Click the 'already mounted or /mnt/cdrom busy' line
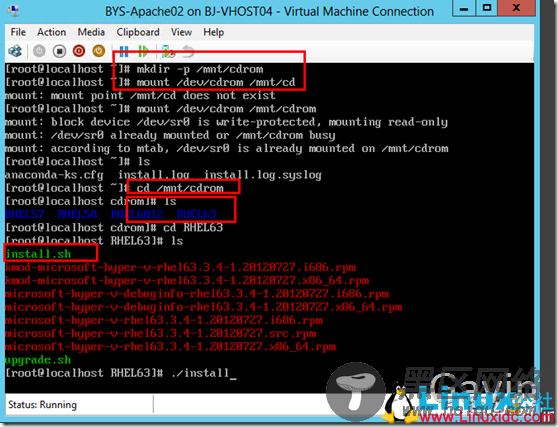Screen dimensions: 558x427 click(x=170, y=135)
